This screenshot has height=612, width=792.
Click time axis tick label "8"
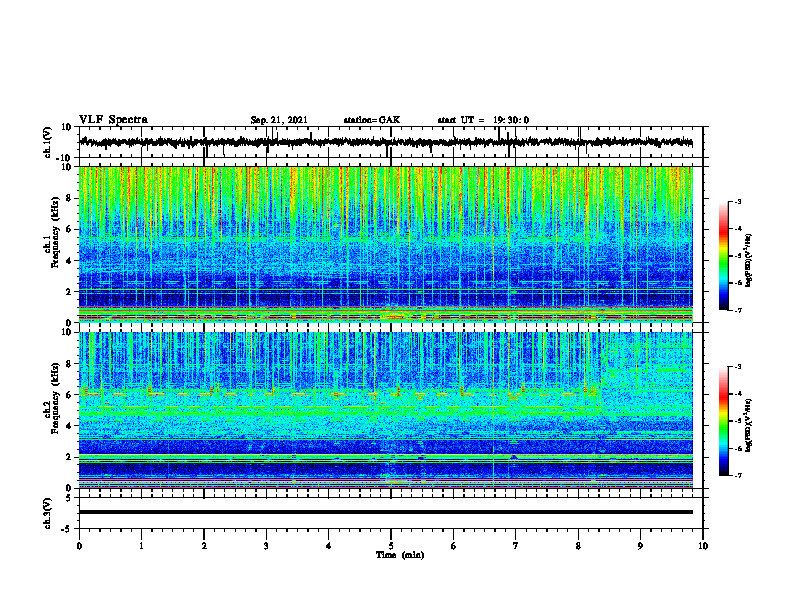tap(578, 546)
